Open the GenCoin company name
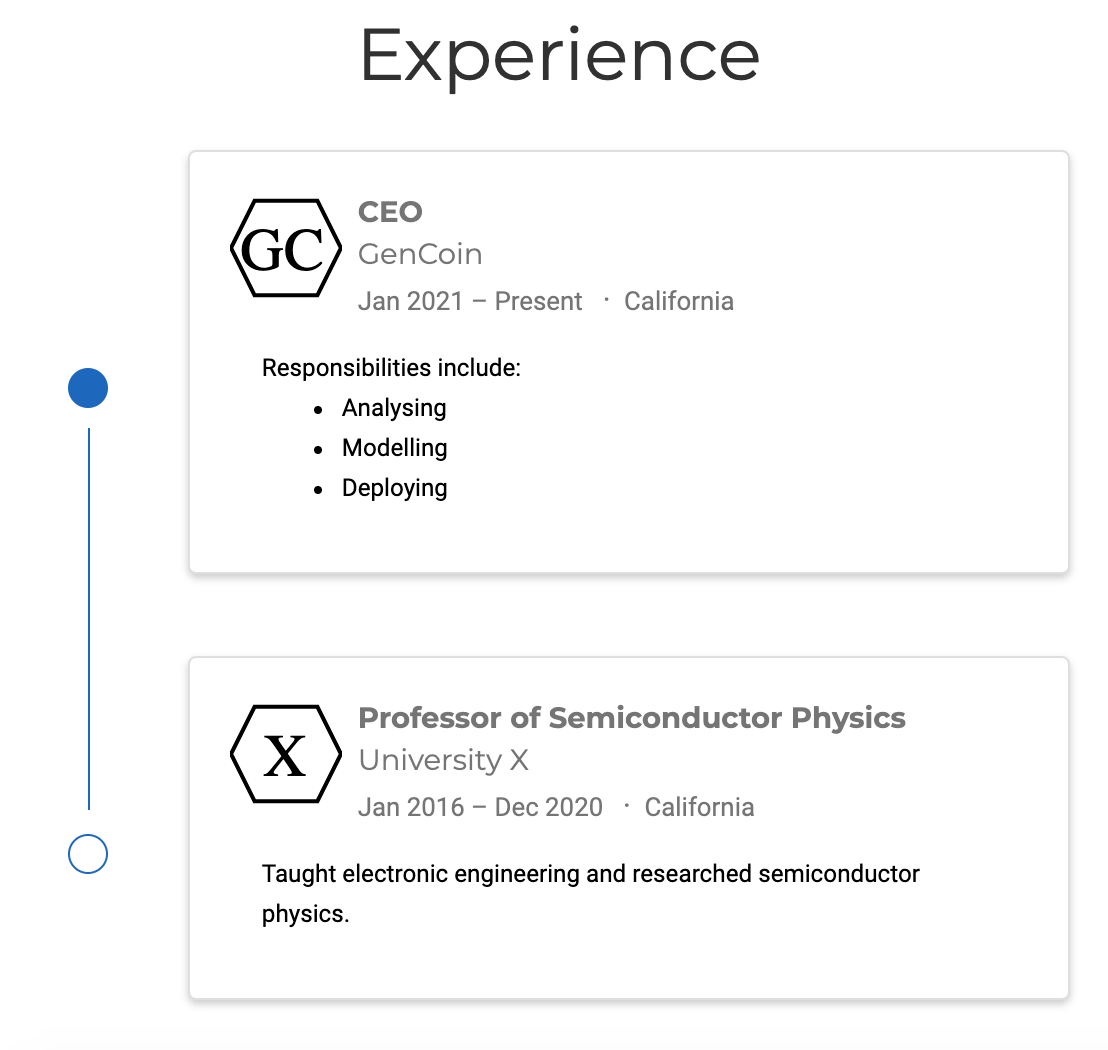The image size is (1108, 1050). (x=420, y=254)
